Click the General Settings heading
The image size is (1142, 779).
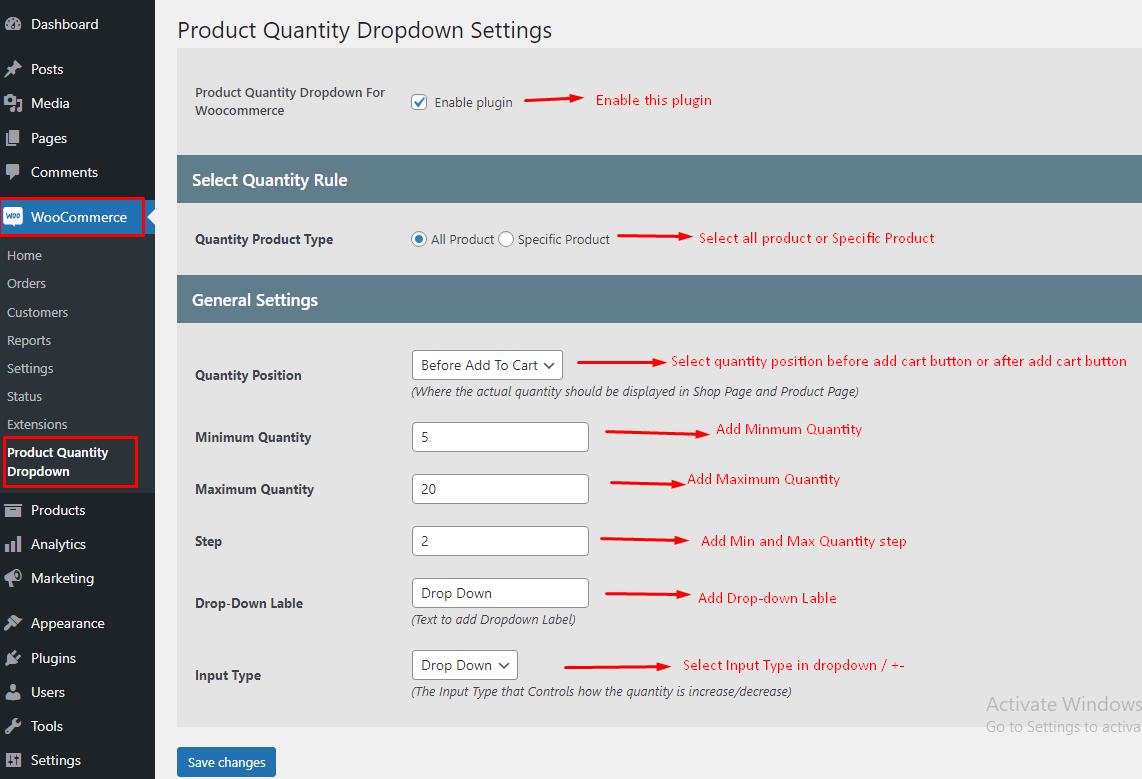click(255, 300)
